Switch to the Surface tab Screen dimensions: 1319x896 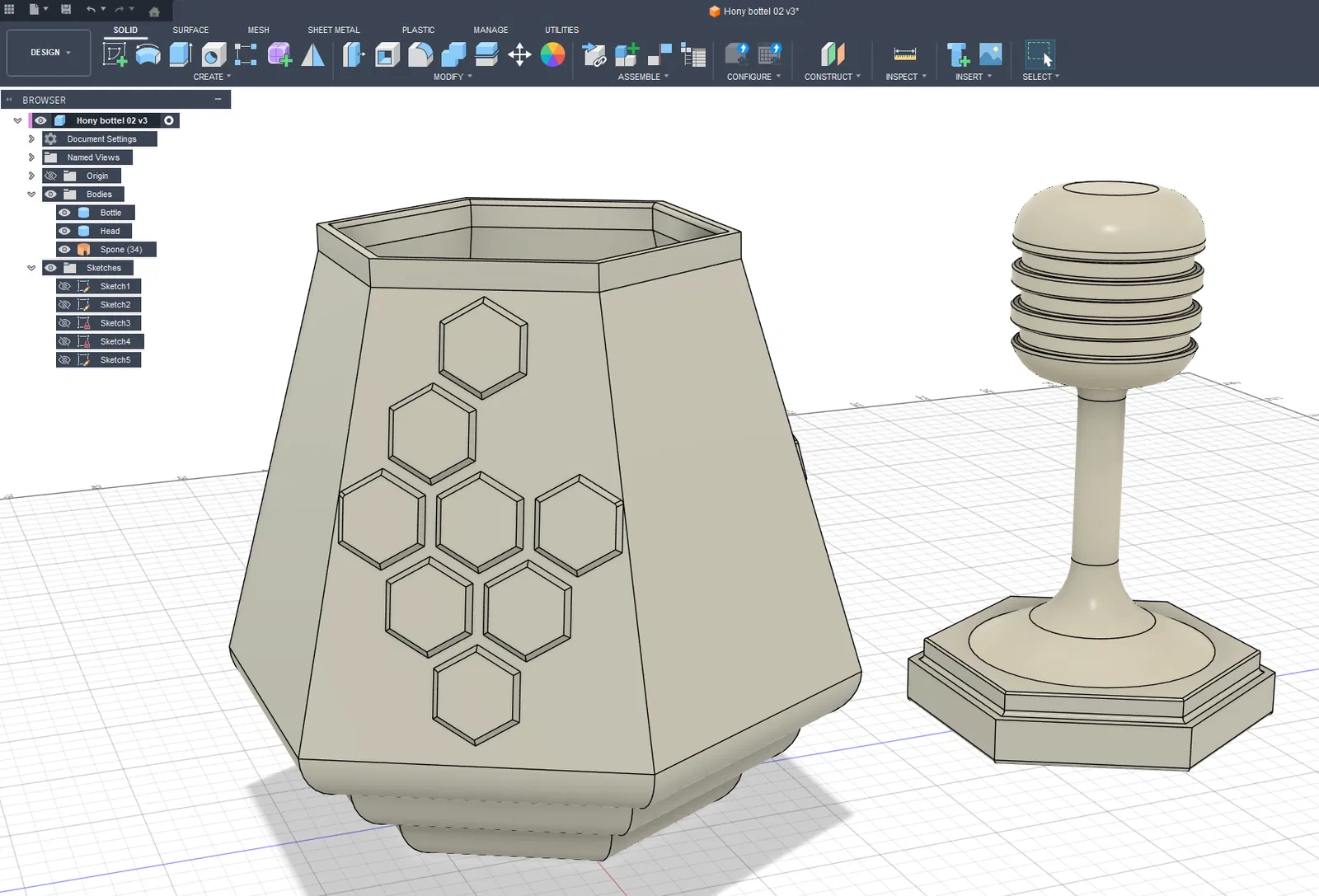tap(190, 30)
